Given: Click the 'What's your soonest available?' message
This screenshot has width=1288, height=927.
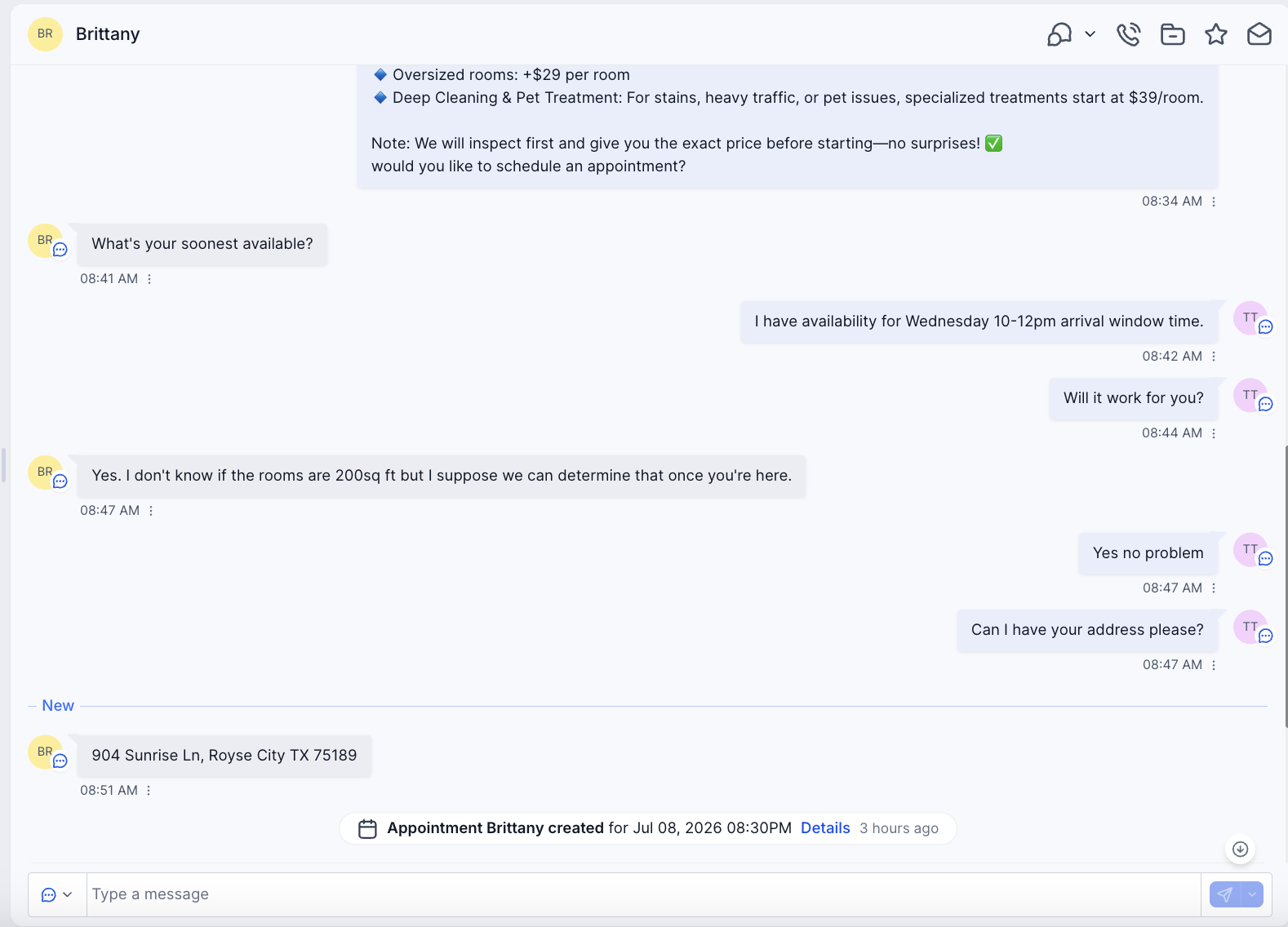Looking at the screenshot, I should point(202,244).
